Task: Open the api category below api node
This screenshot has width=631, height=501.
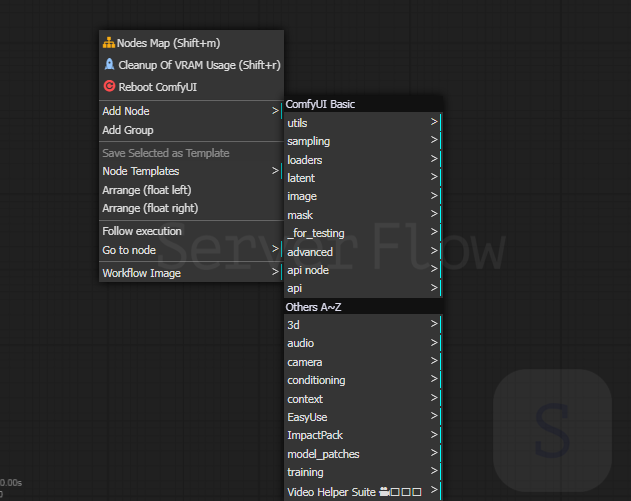Action: pos(363,288)
